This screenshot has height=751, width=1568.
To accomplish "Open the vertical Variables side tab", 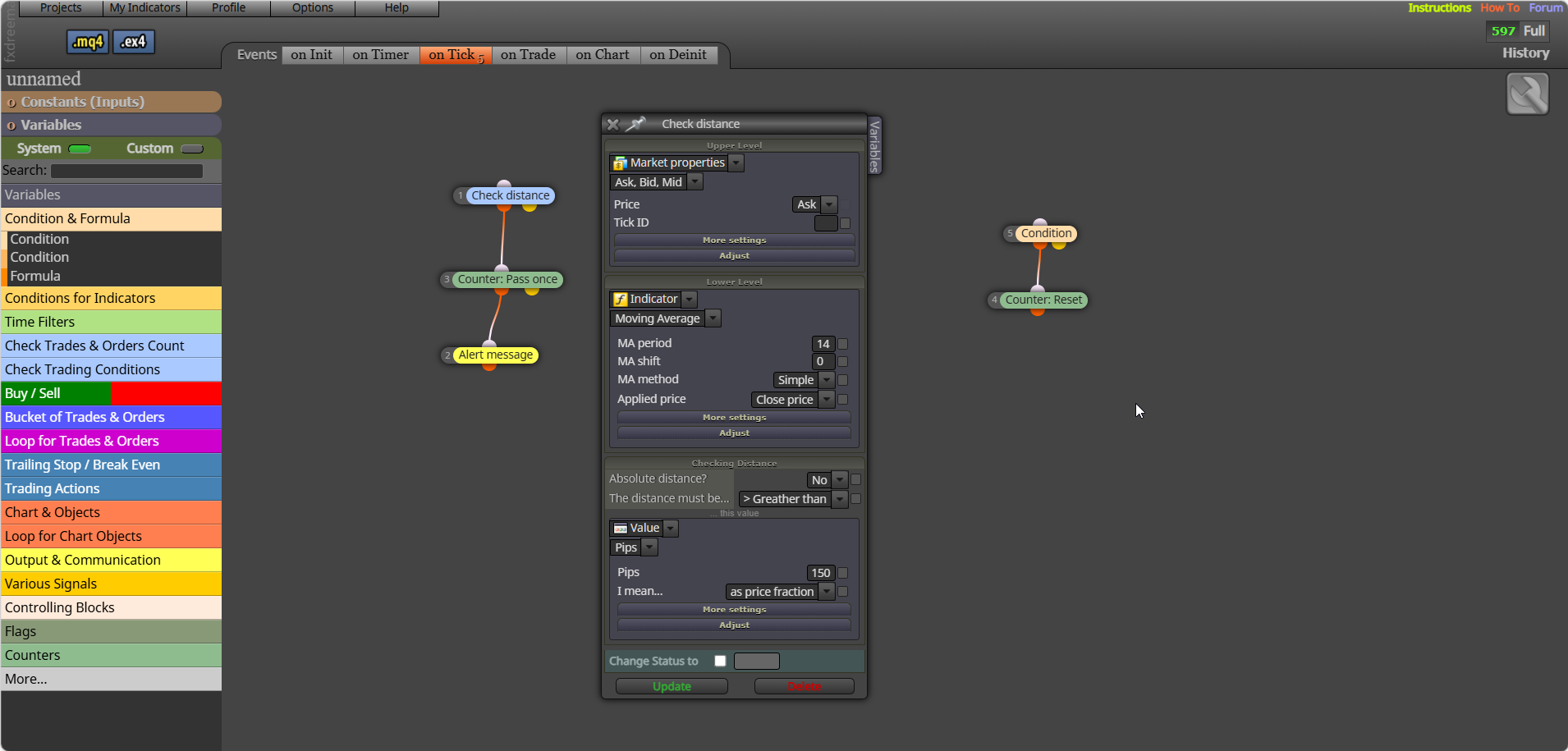I will click(x=874, y=145).
